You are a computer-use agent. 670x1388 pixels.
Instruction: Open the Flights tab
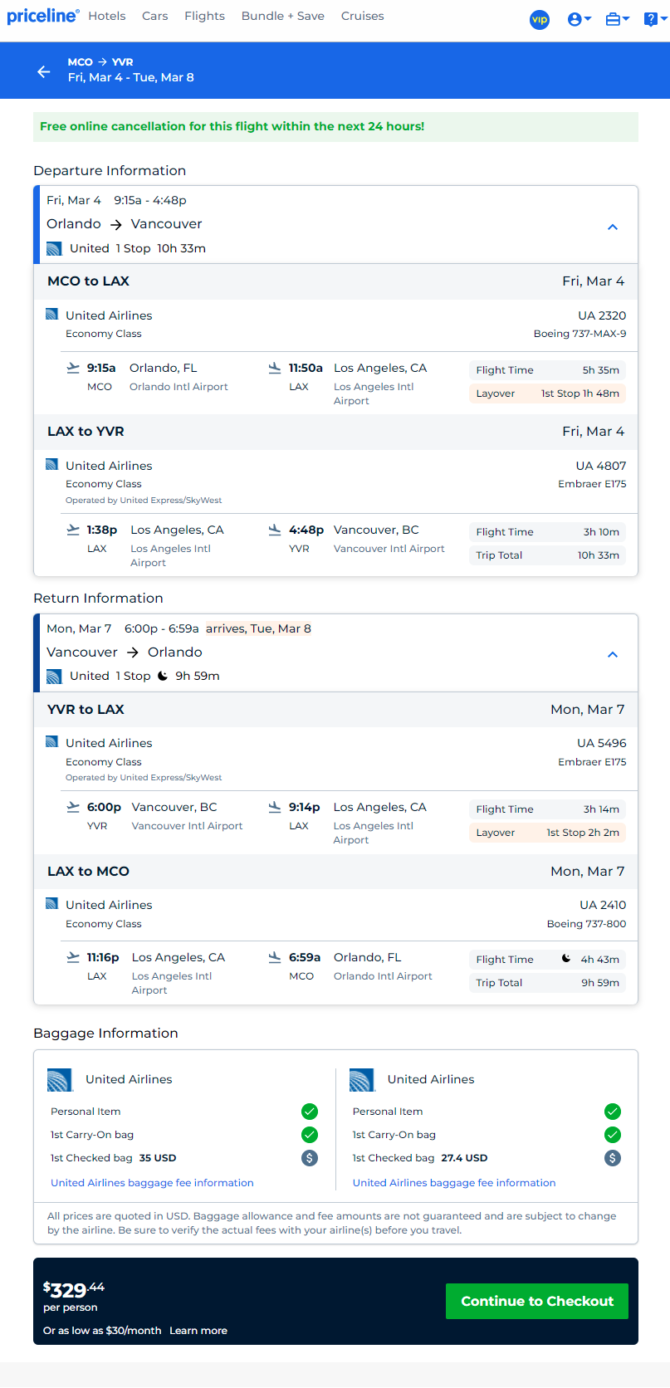point(204,16)
